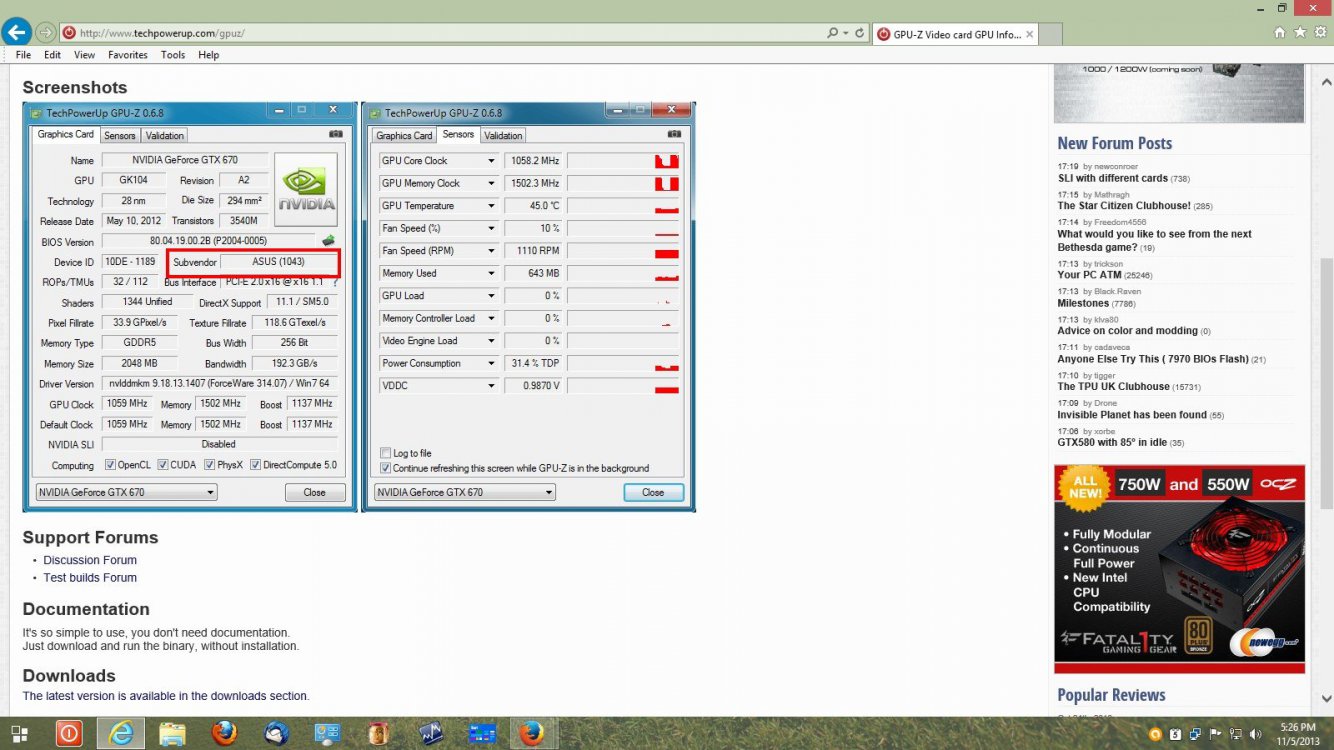Uncheck the OpenCL computing checkbox
Screen dimensions: 1334x750
coord(110,464)
